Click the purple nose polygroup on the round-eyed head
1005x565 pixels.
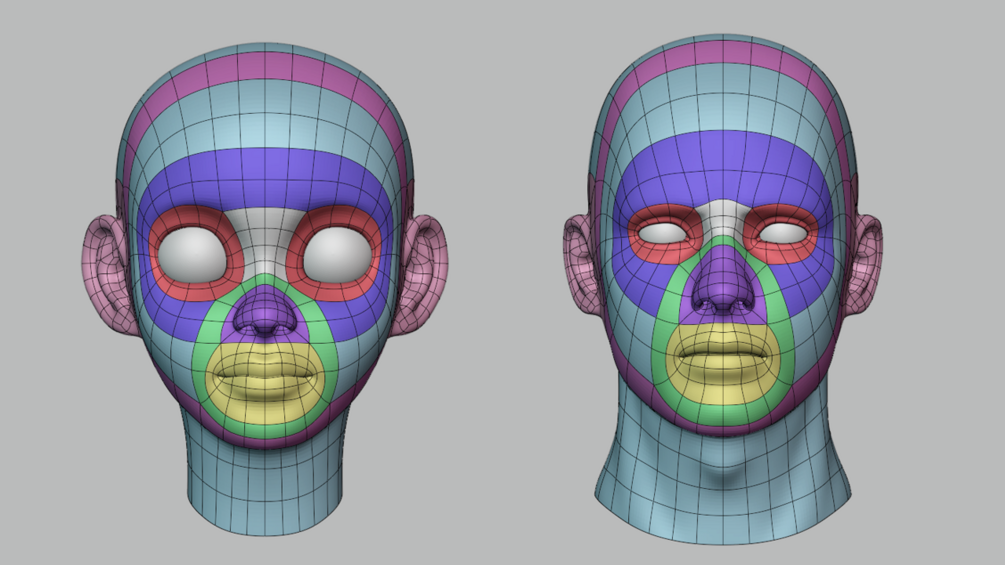[x=264, y=312]
